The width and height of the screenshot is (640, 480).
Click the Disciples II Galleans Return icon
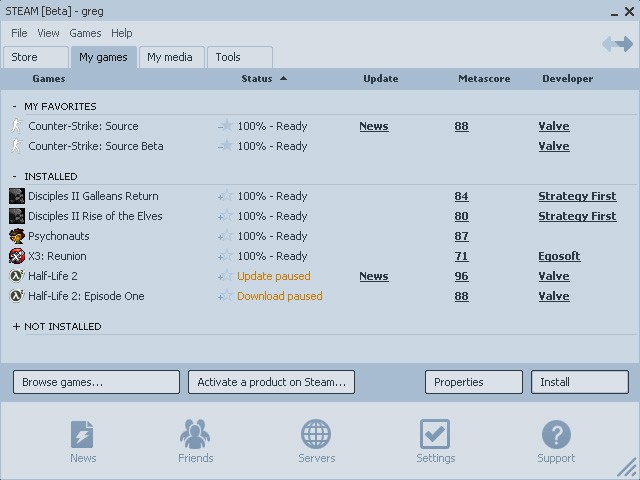pyautogui.click(x=17, y=196)
